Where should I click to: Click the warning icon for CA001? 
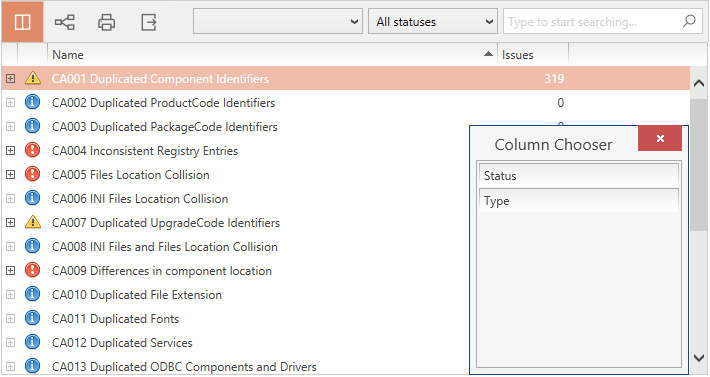pos(33,78)
